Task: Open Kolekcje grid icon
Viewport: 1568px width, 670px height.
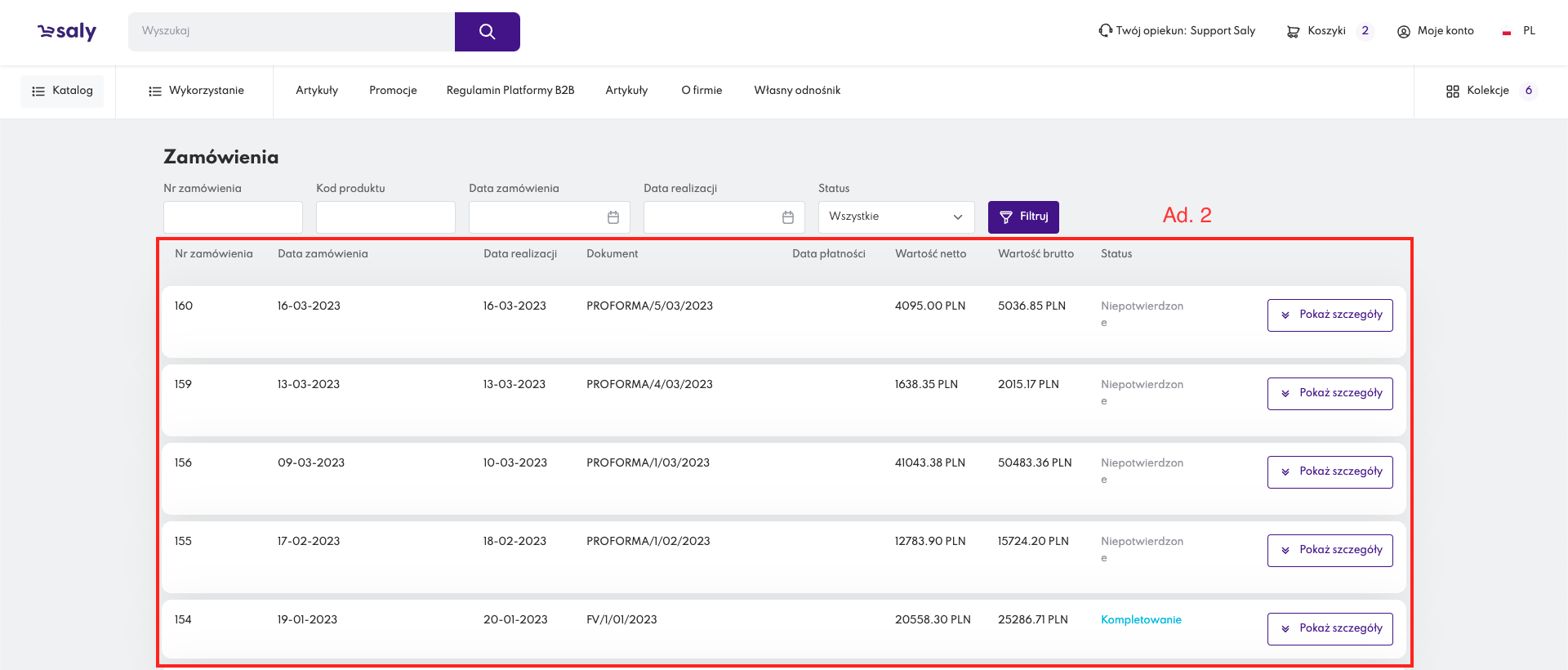Action: point(1452,92)
